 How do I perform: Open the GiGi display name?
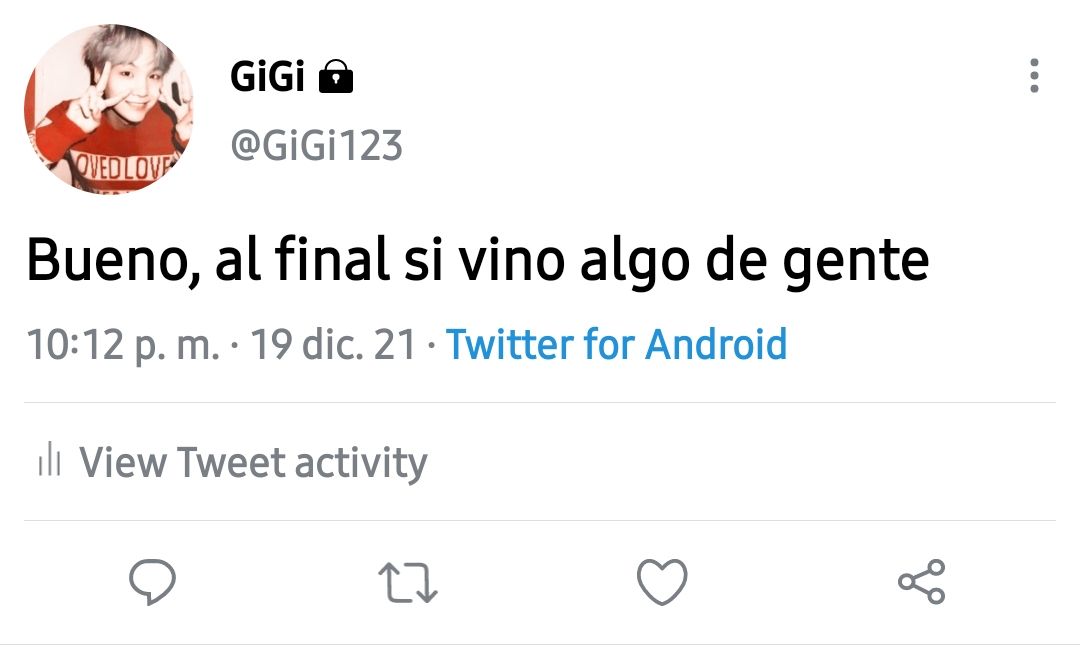267,76
